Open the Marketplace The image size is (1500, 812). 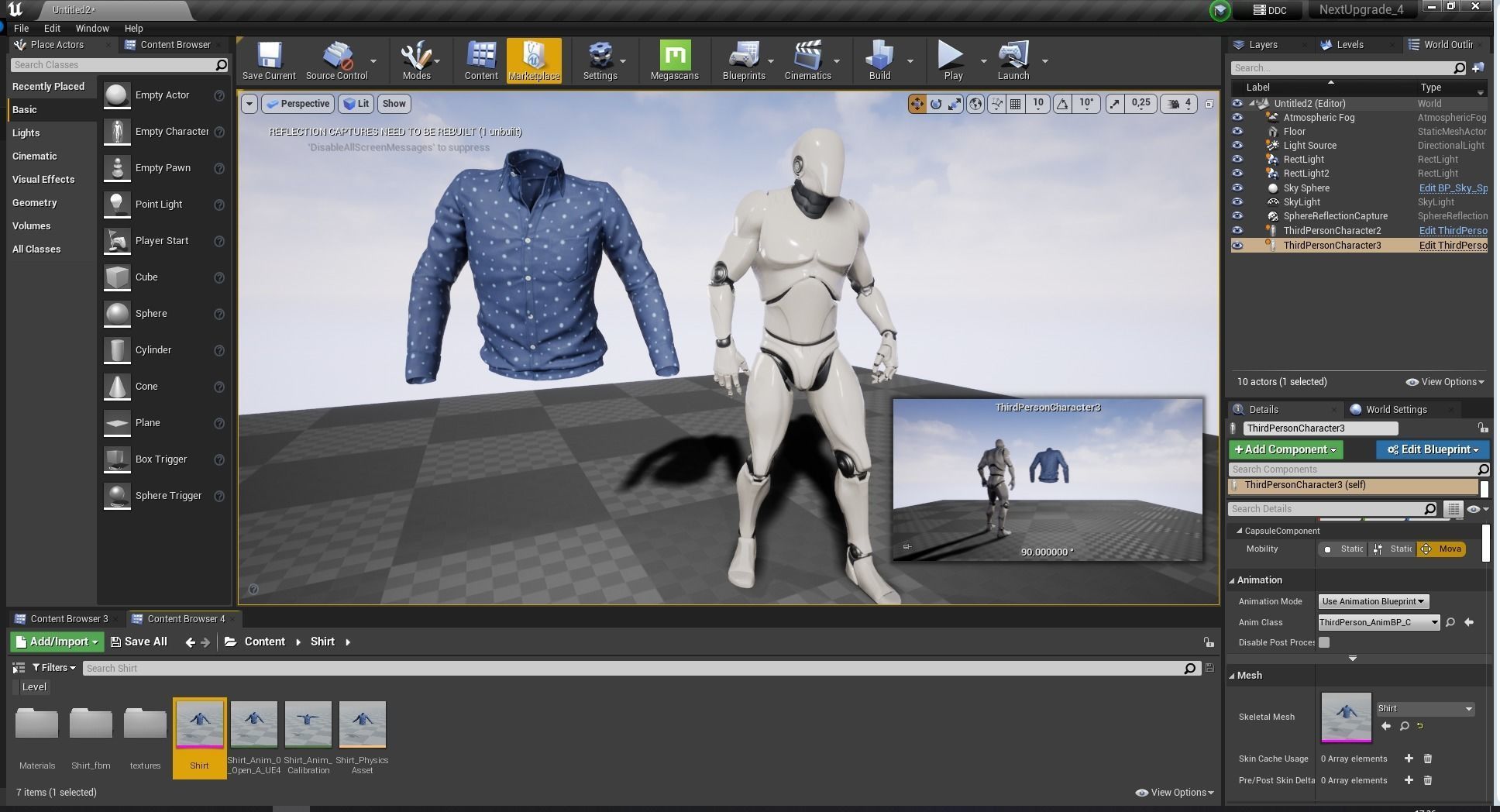tap(534, 60)
